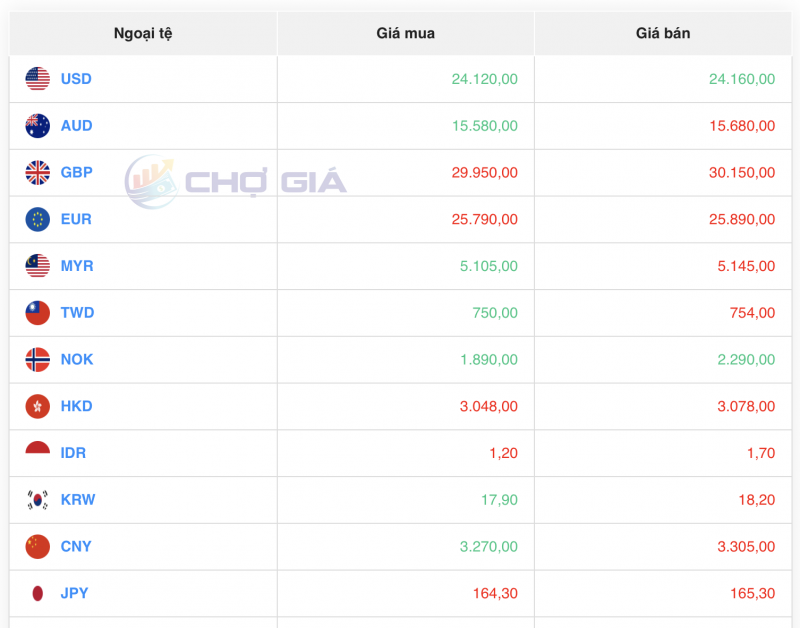This screenshot has height=628, width=800.
Task: Click the KRW South Korean flag icon
Action: (37, 499)
